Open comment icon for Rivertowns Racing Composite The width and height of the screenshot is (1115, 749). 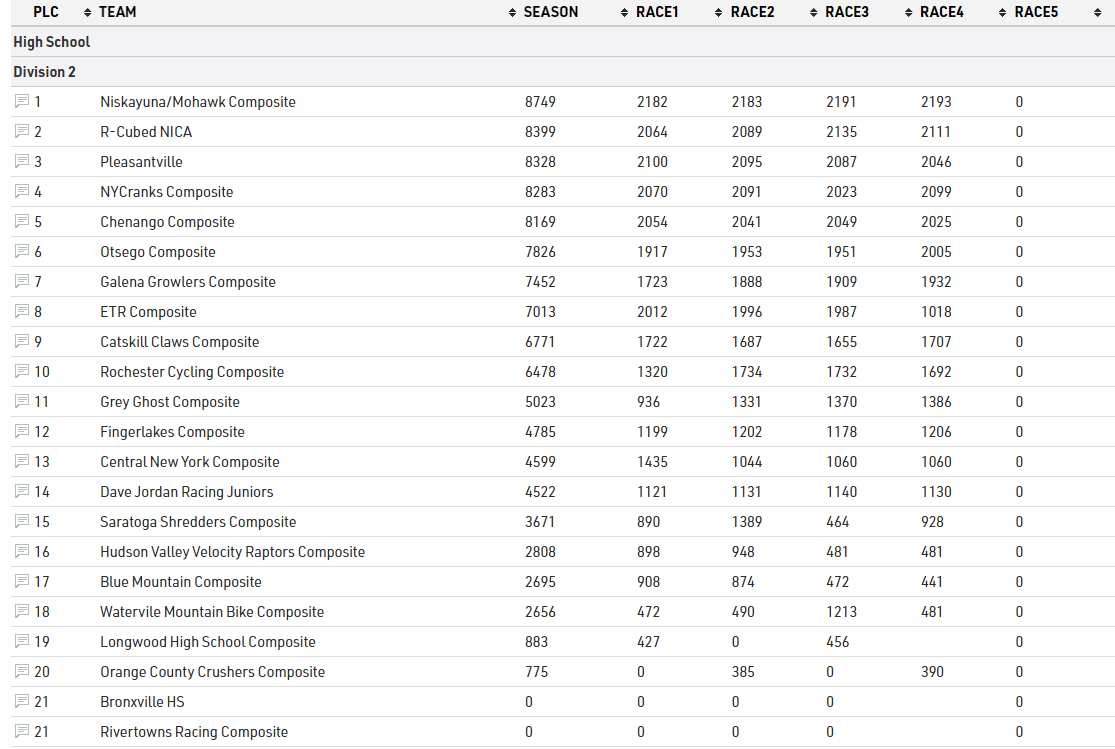22,731
